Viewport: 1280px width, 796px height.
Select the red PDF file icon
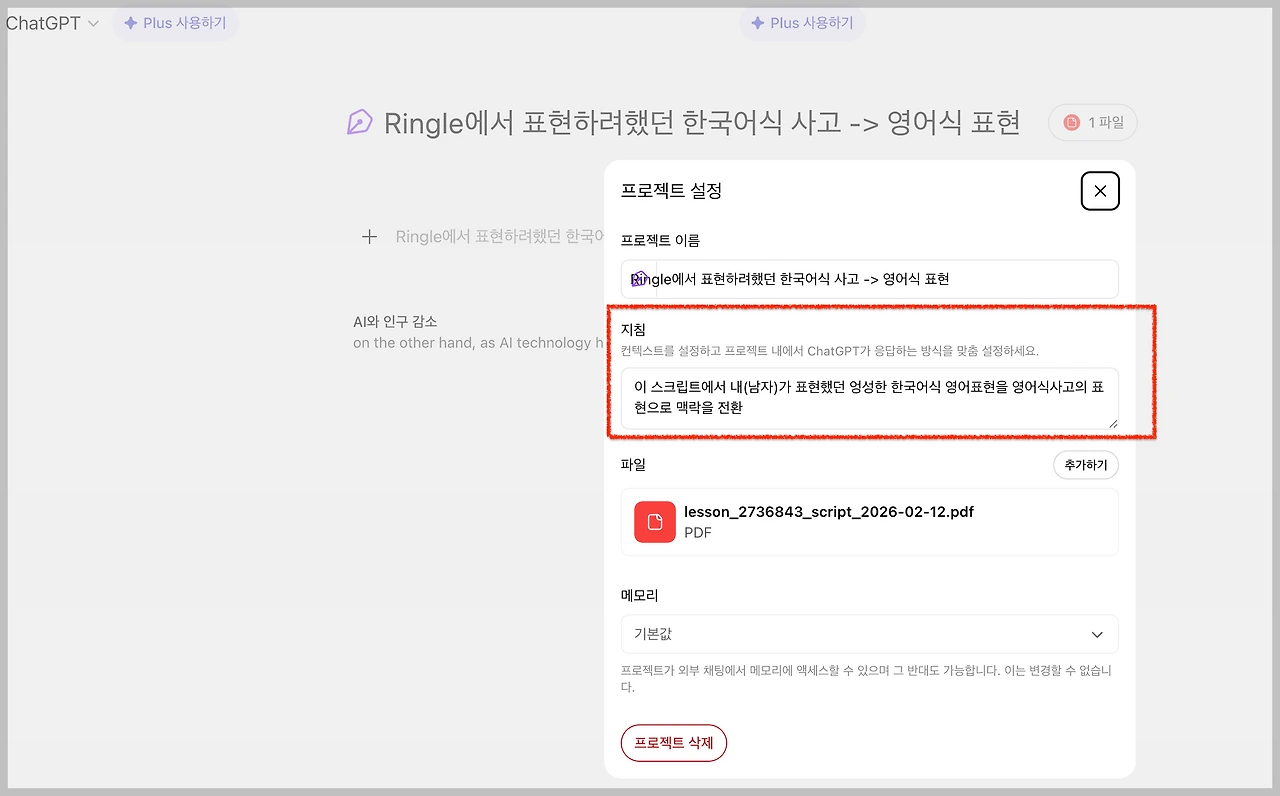pos(655,522)
